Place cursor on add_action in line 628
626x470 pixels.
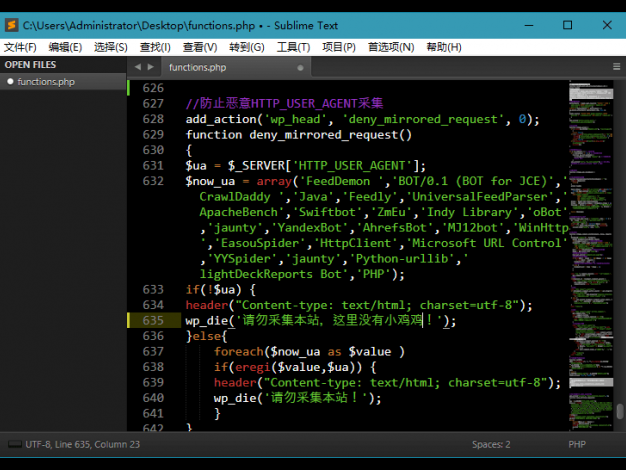[221, 119]
